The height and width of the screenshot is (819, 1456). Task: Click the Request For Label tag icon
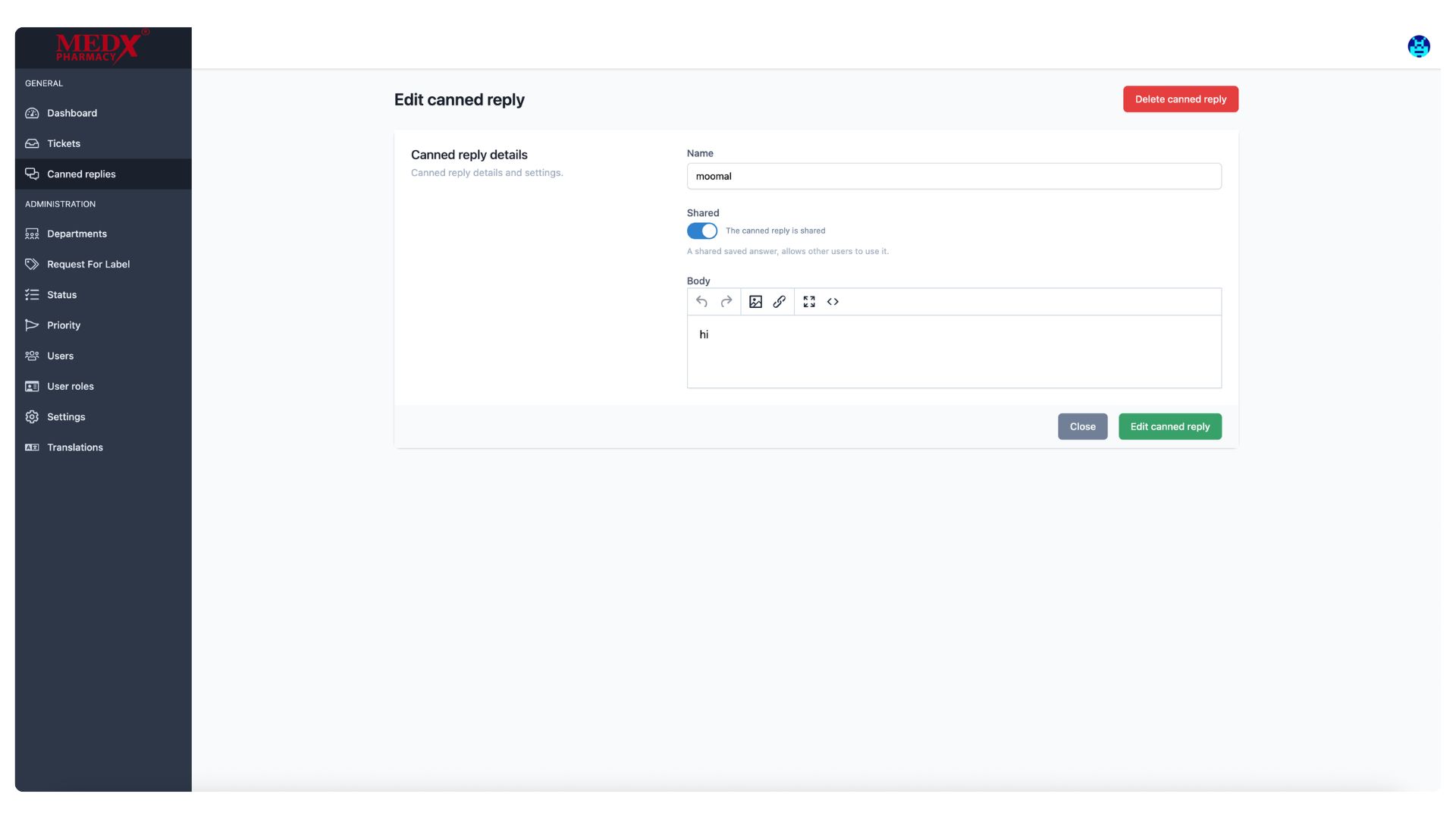[32, 264]
